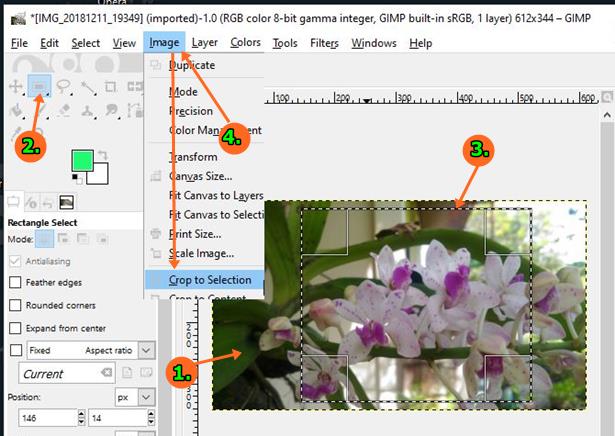Open the File menu

(19, 43)
